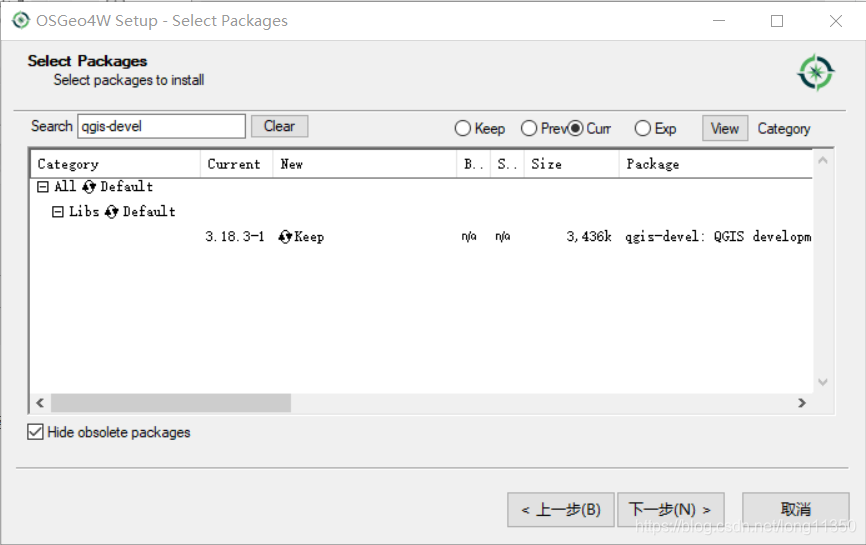Close the OSGeo4W Setup window
The height and width of the screenshot is (545, 866).
(x=836, y=21)
